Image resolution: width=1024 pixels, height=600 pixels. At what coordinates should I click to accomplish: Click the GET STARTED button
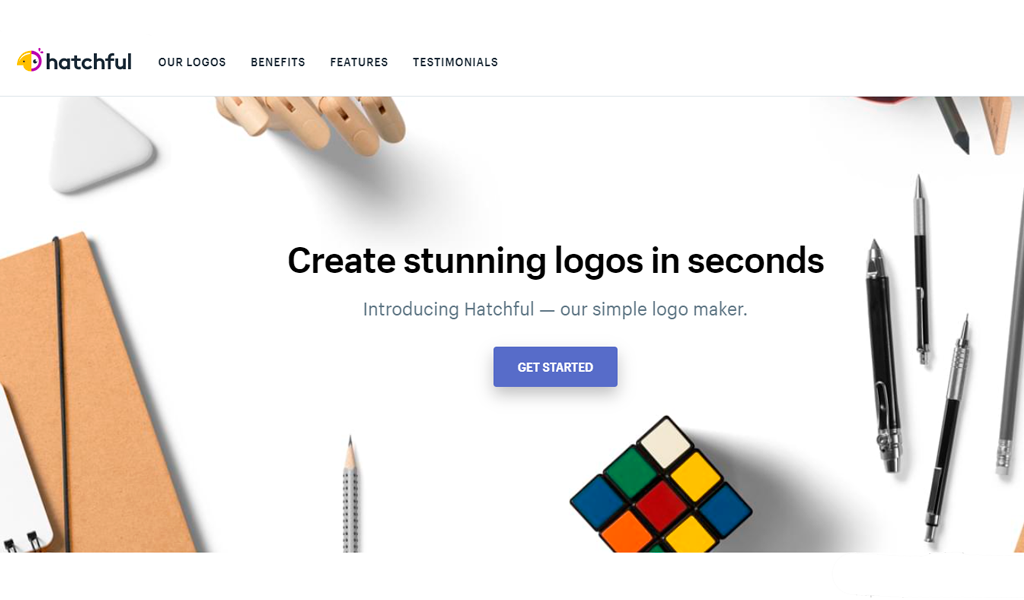point(555,367)
